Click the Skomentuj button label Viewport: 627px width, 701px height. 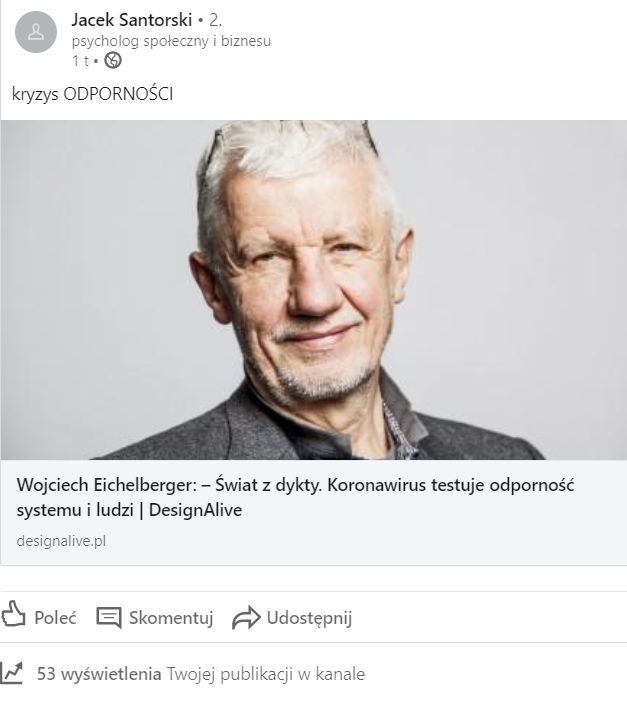[171, 618]
